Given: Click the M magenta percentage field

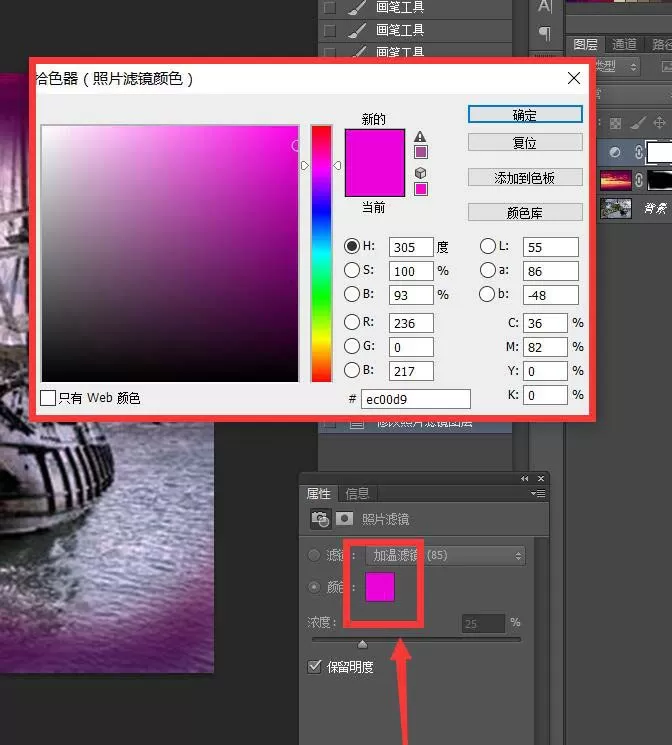Looking at the screenshot, I should (545, 347).
